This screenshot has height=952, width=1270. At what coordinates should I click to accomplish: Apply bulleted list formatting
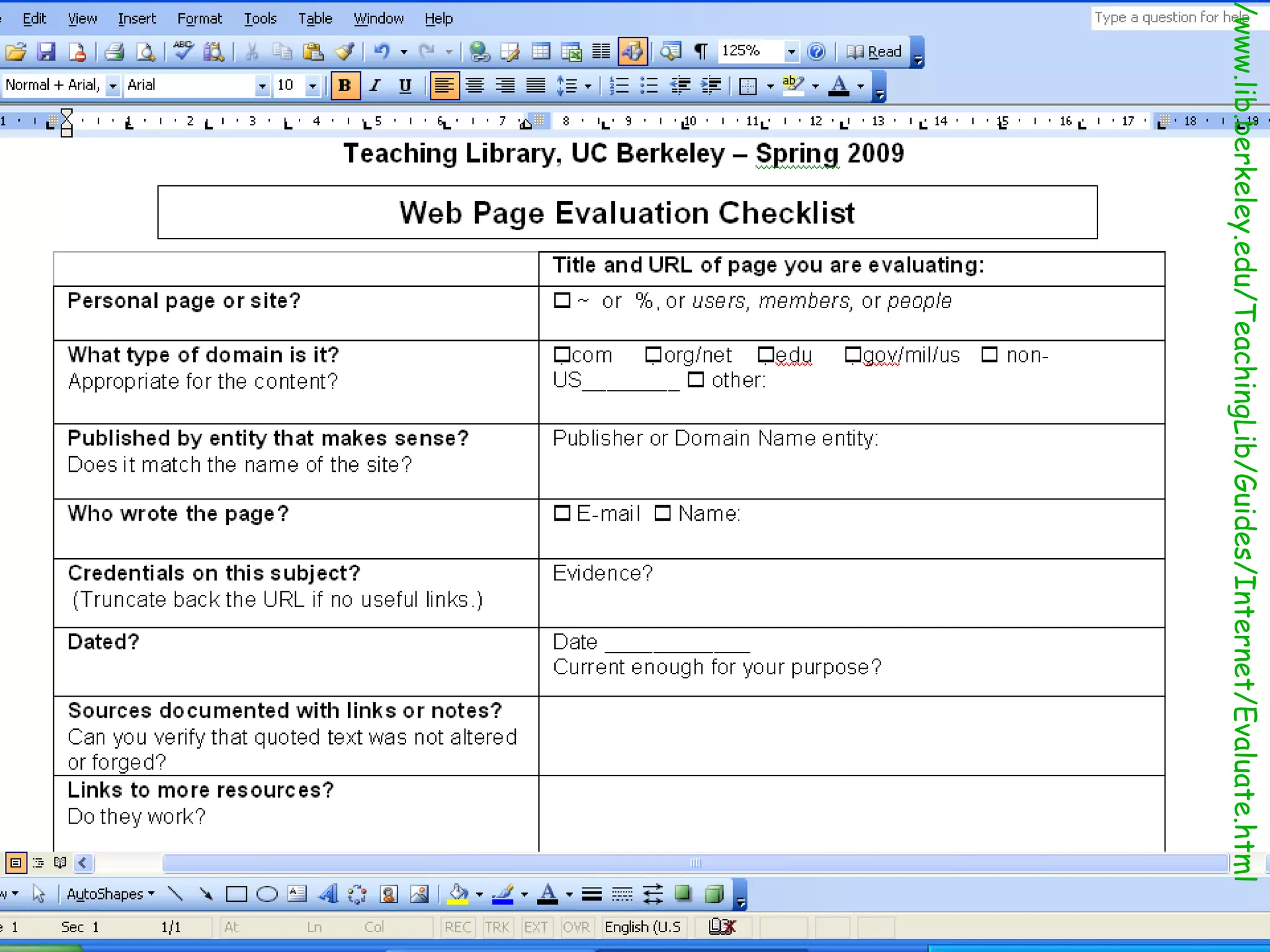pyautogui.click(x=649, y=86)
